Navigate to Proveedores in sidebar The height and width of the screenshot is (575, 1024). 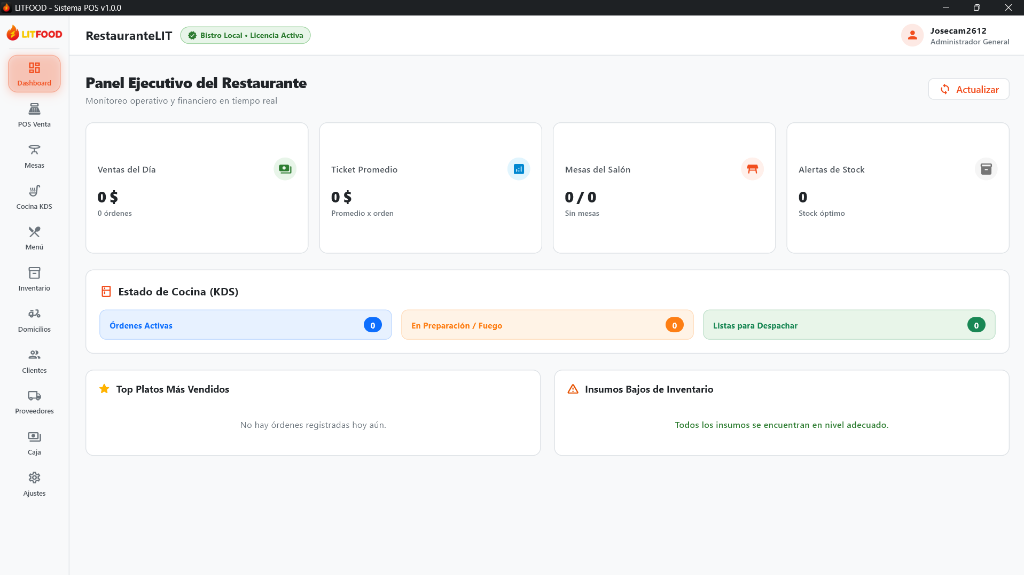click(34, 402)
